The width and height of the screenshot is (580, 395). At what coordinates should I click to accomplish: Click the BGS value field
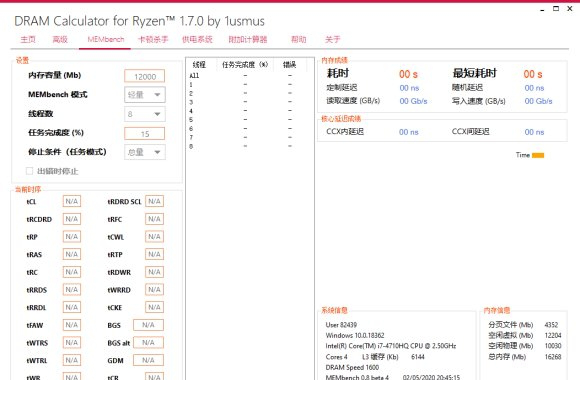pyautogui.click(x=148, y=325)
